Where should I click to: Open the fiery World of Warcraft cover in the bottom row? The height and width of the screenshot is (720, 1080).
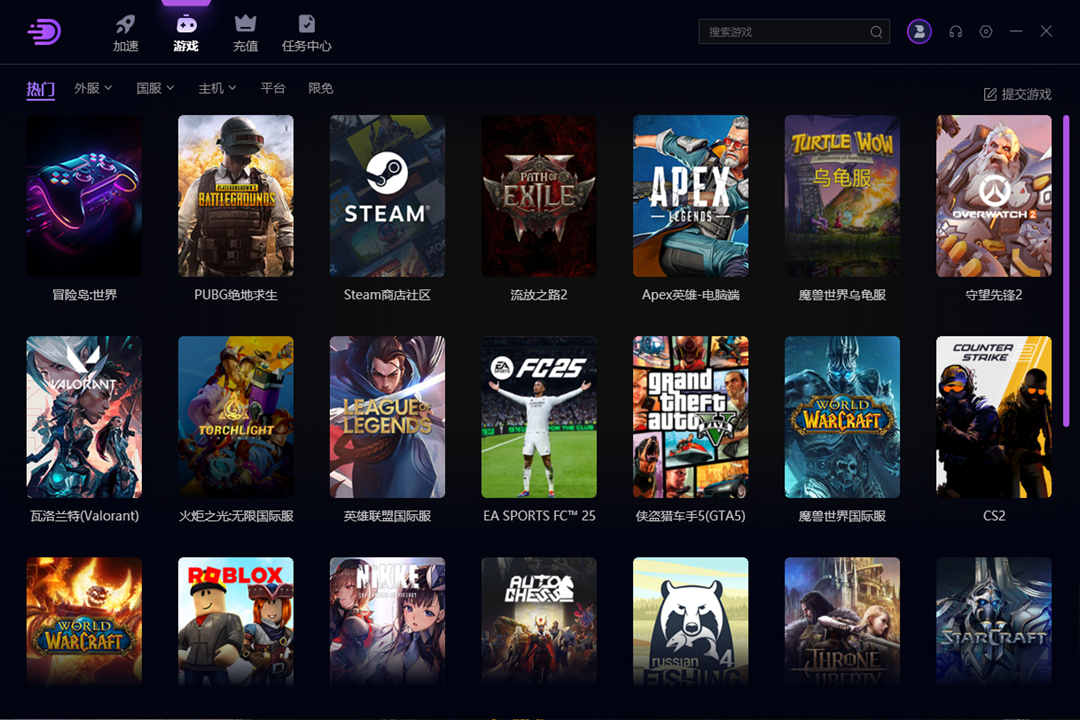[84, 621]
